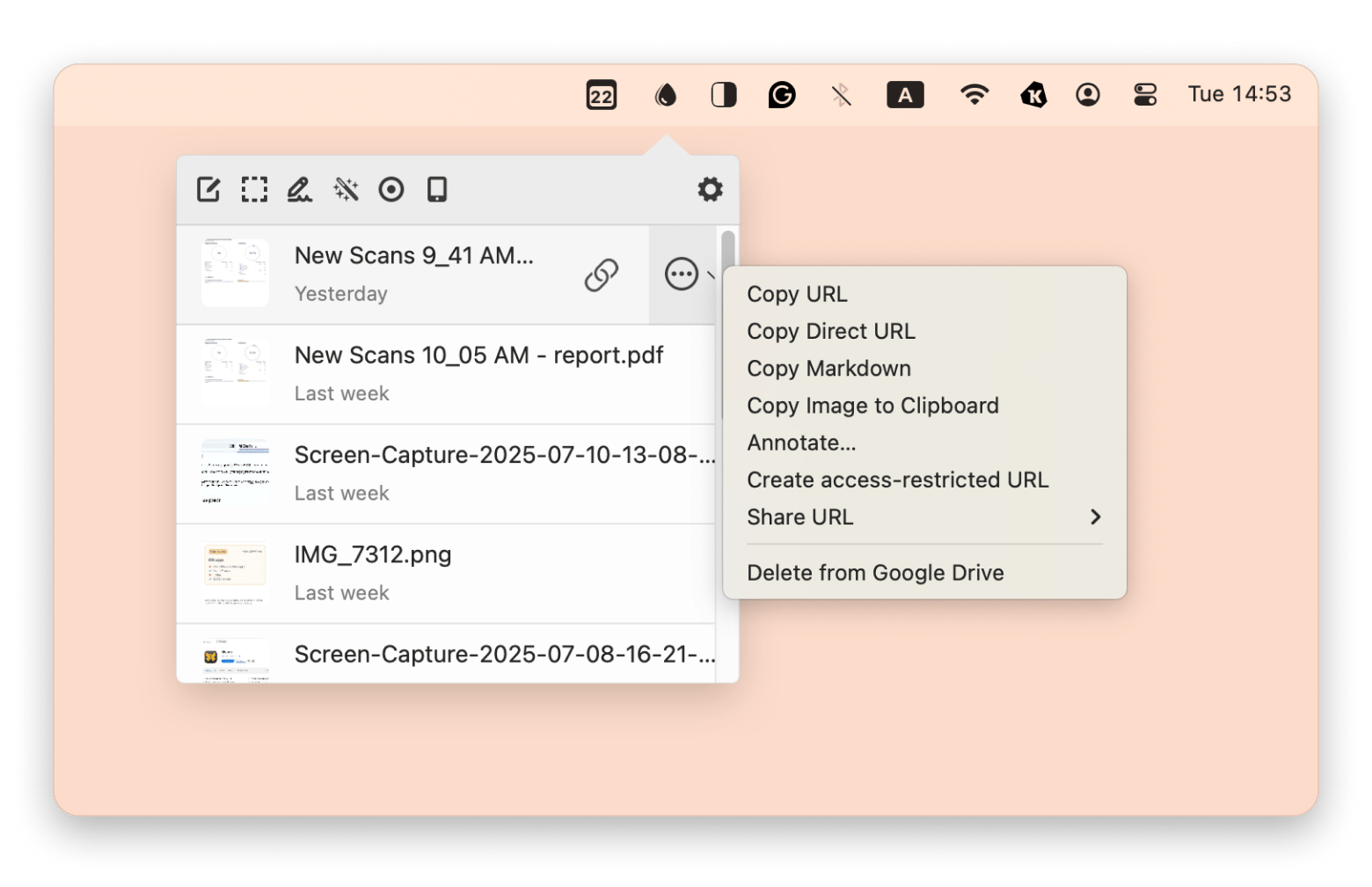Click the droplet icon in the menu bar
This screenshot has height=887, width=1372.
click(666, 95)
